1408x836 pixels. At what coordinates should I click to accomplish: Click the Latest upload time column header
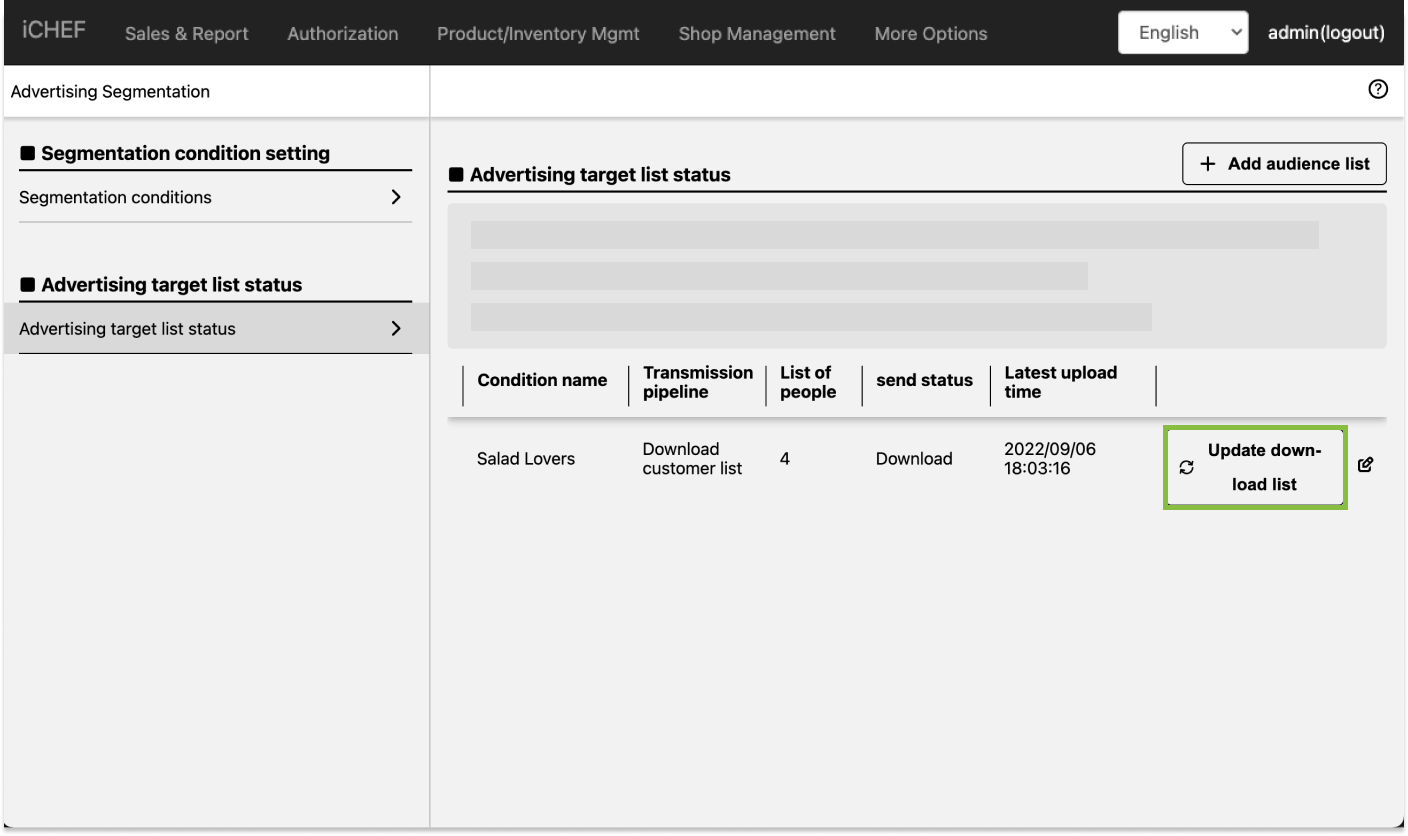click(1060, 382)
